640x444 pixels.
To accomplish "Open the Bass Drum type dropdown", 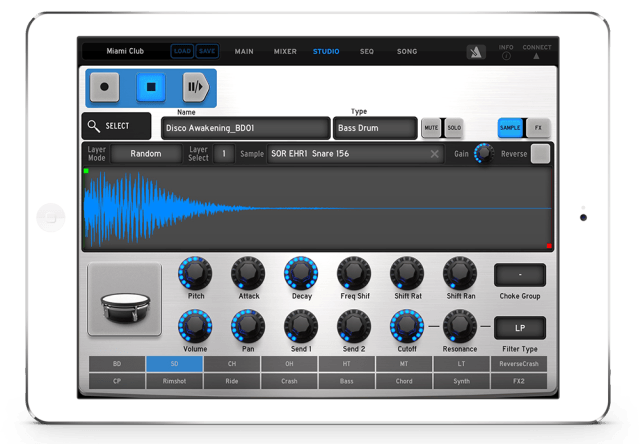I will click(375, 128).
